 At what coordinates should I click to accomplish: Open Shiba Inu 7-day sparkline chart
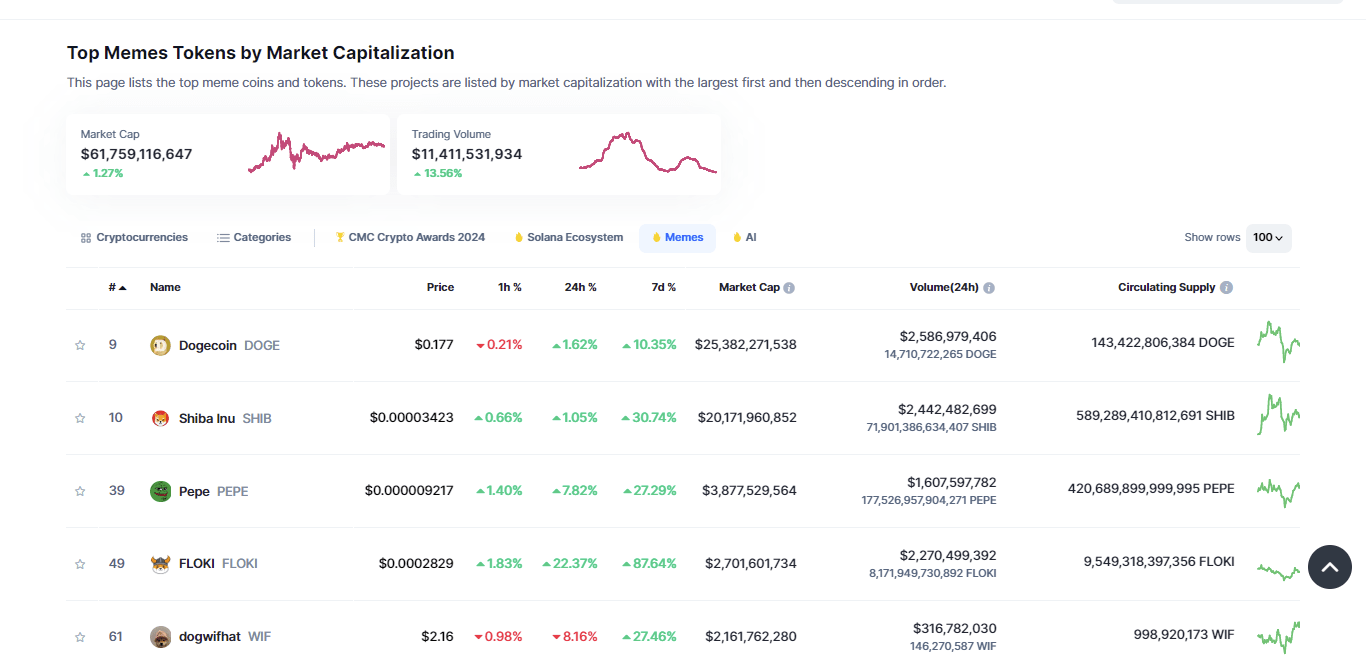pyautogui.click(x=1278, y=414)
